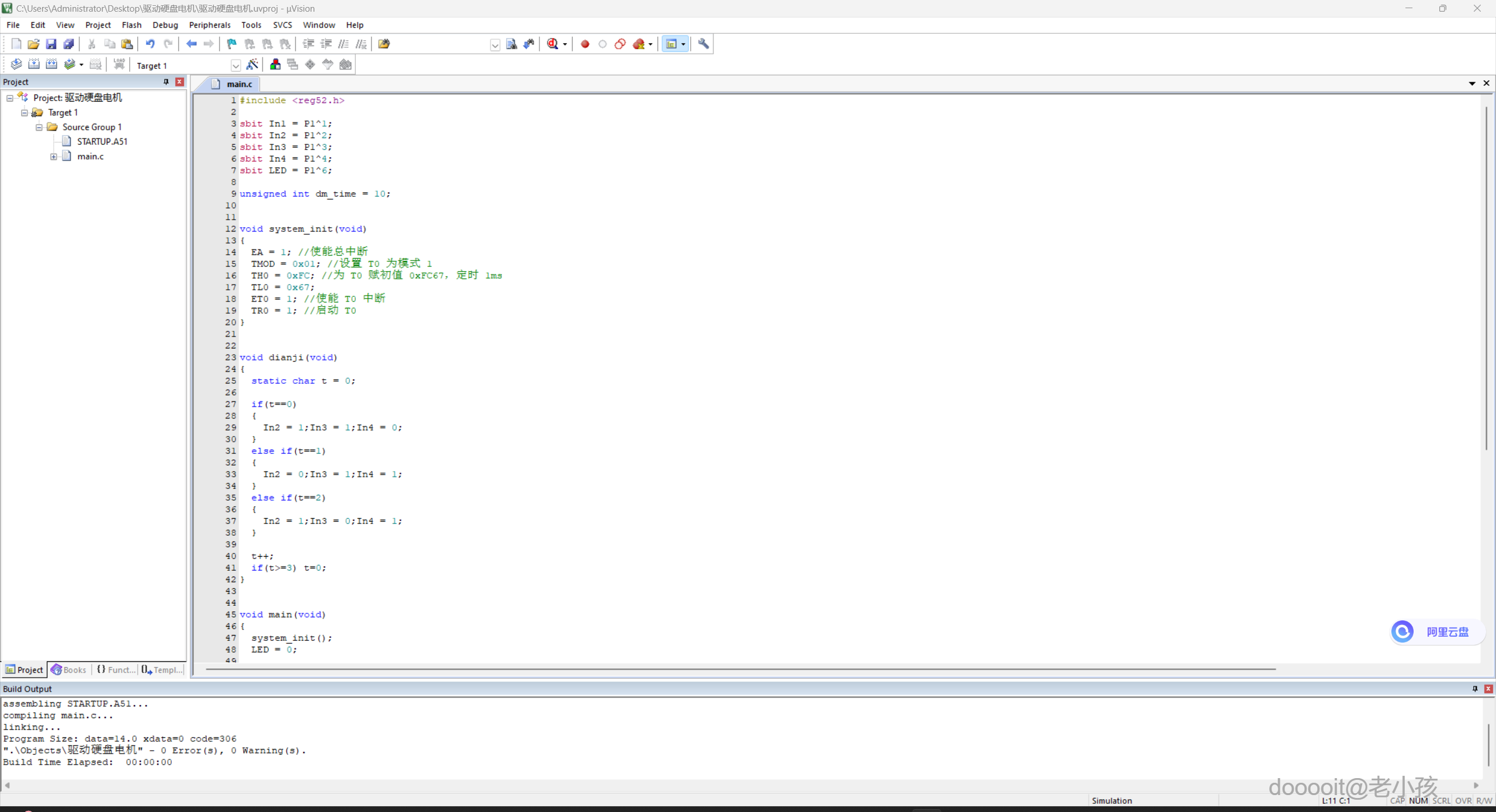Open the Options for Target wand icon

pyautogui.click(x=252, y=65)
